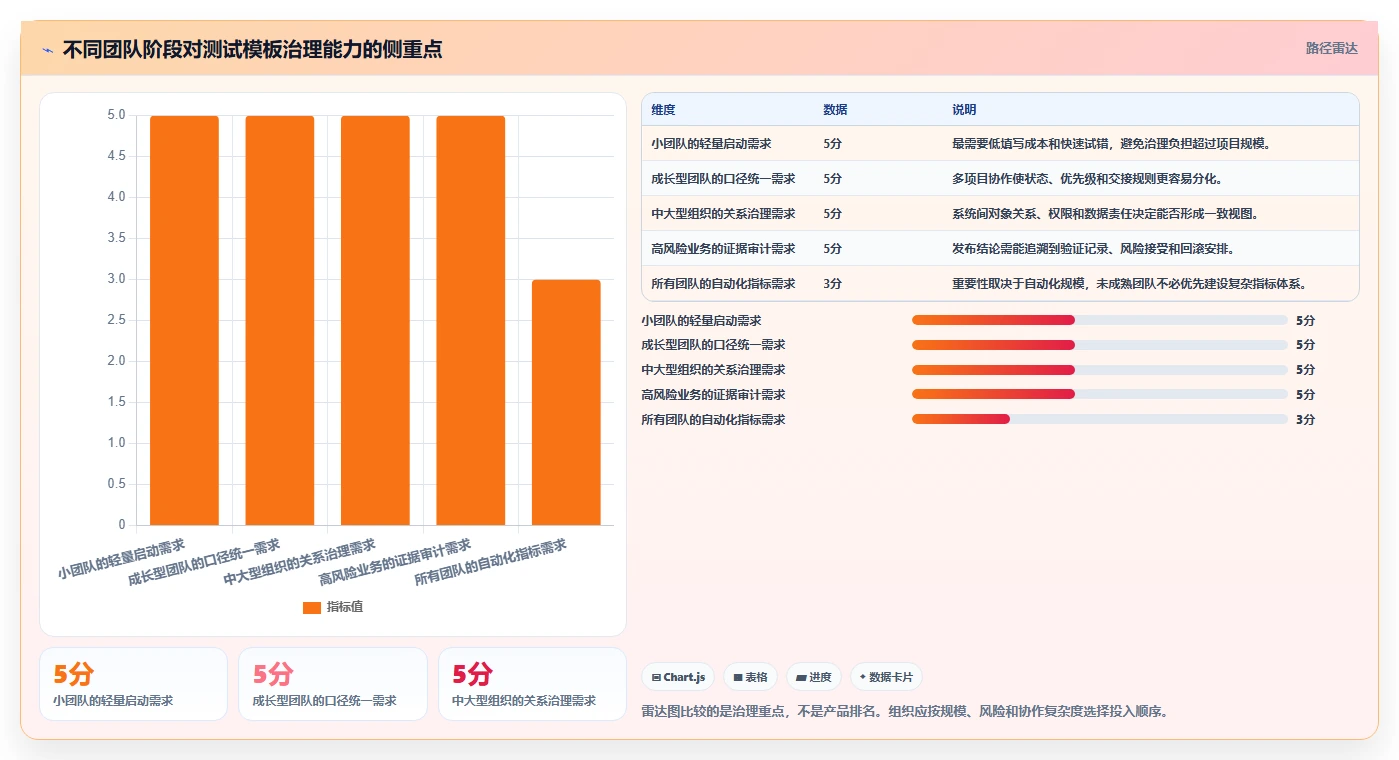Click the shorter chart bar for 所有团队的自动化指标需求
Viewport: 1399px width, 760px height.
pos(566,402)
